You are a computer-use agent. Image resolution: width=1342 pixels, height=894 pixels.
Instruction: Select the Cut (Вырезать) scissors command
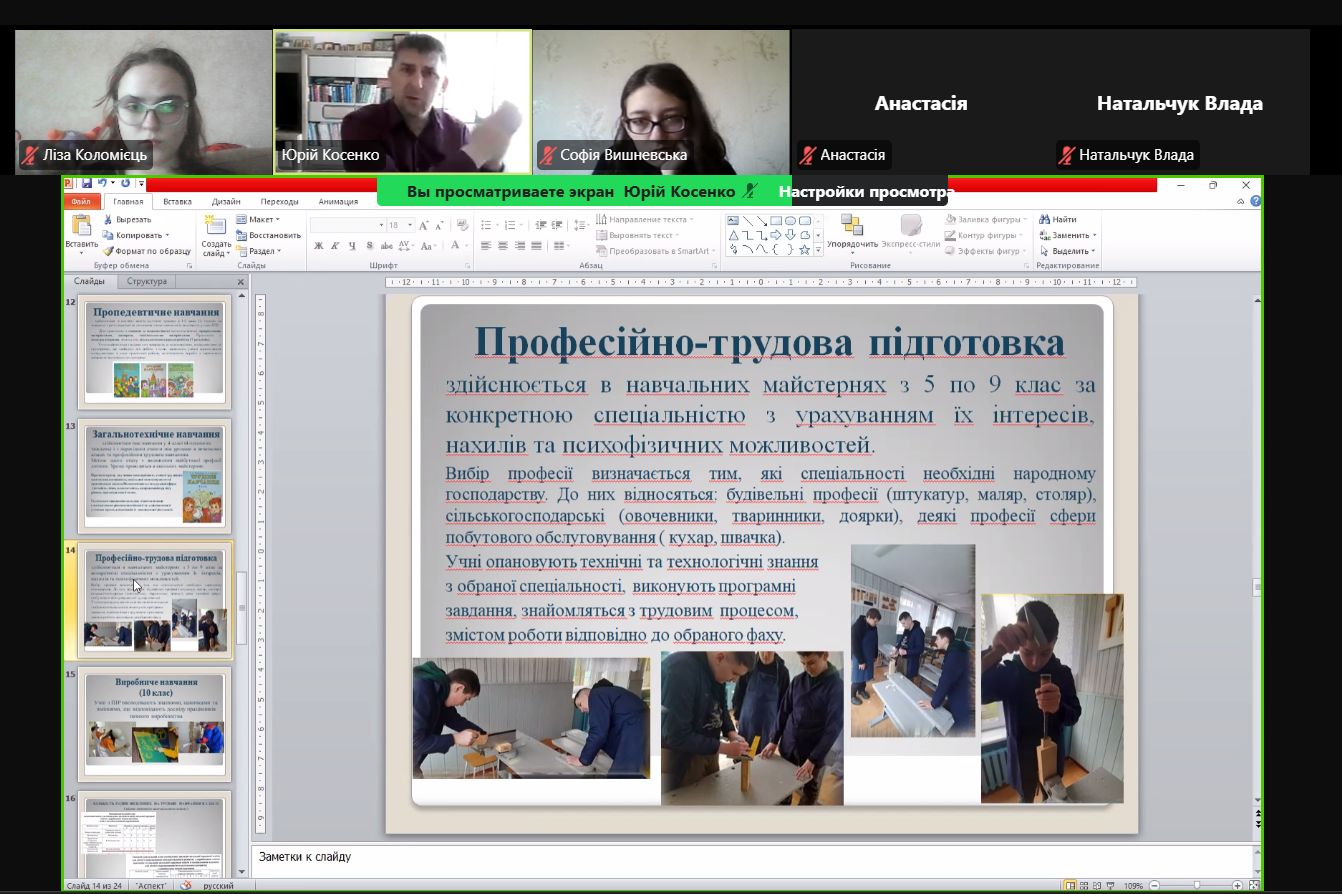127,219
